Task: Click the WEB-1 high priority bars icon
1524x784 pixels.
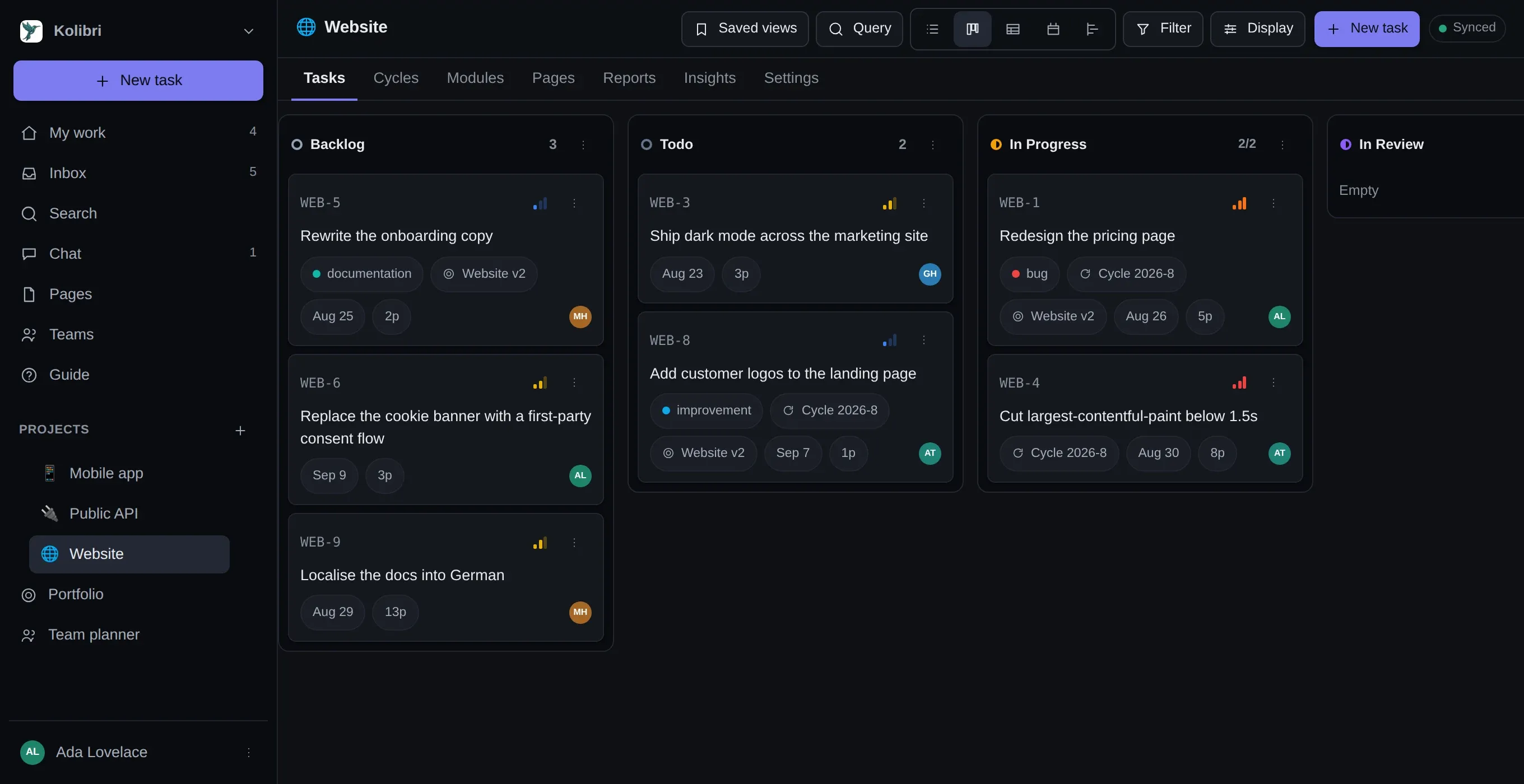Action: click(x=1239, y=203)
